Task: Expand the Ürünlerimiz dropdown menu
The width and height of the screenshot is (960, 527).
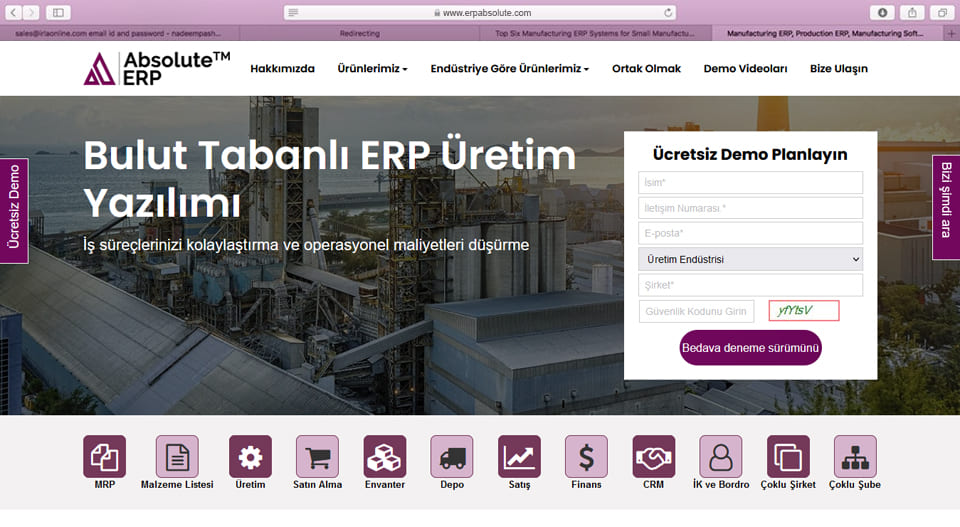Action: [372, 69]
